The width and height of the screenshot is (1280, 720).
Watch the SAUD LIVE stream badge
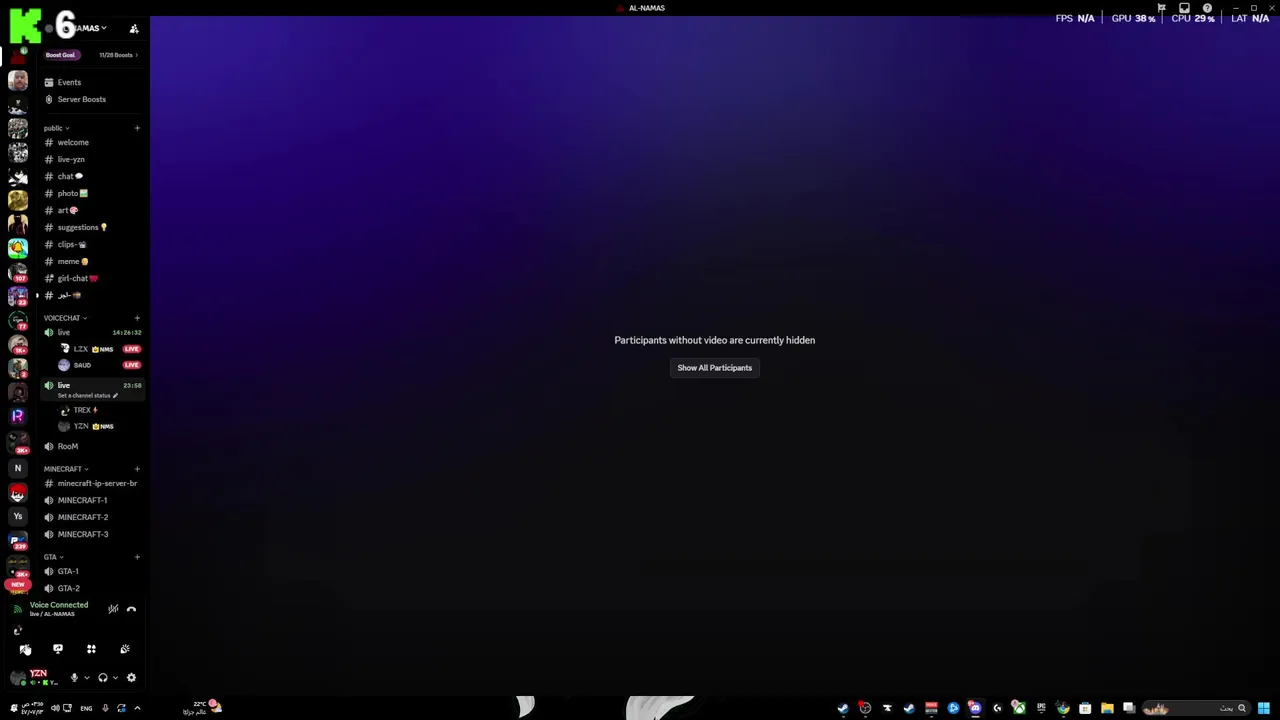pos(131,365)
